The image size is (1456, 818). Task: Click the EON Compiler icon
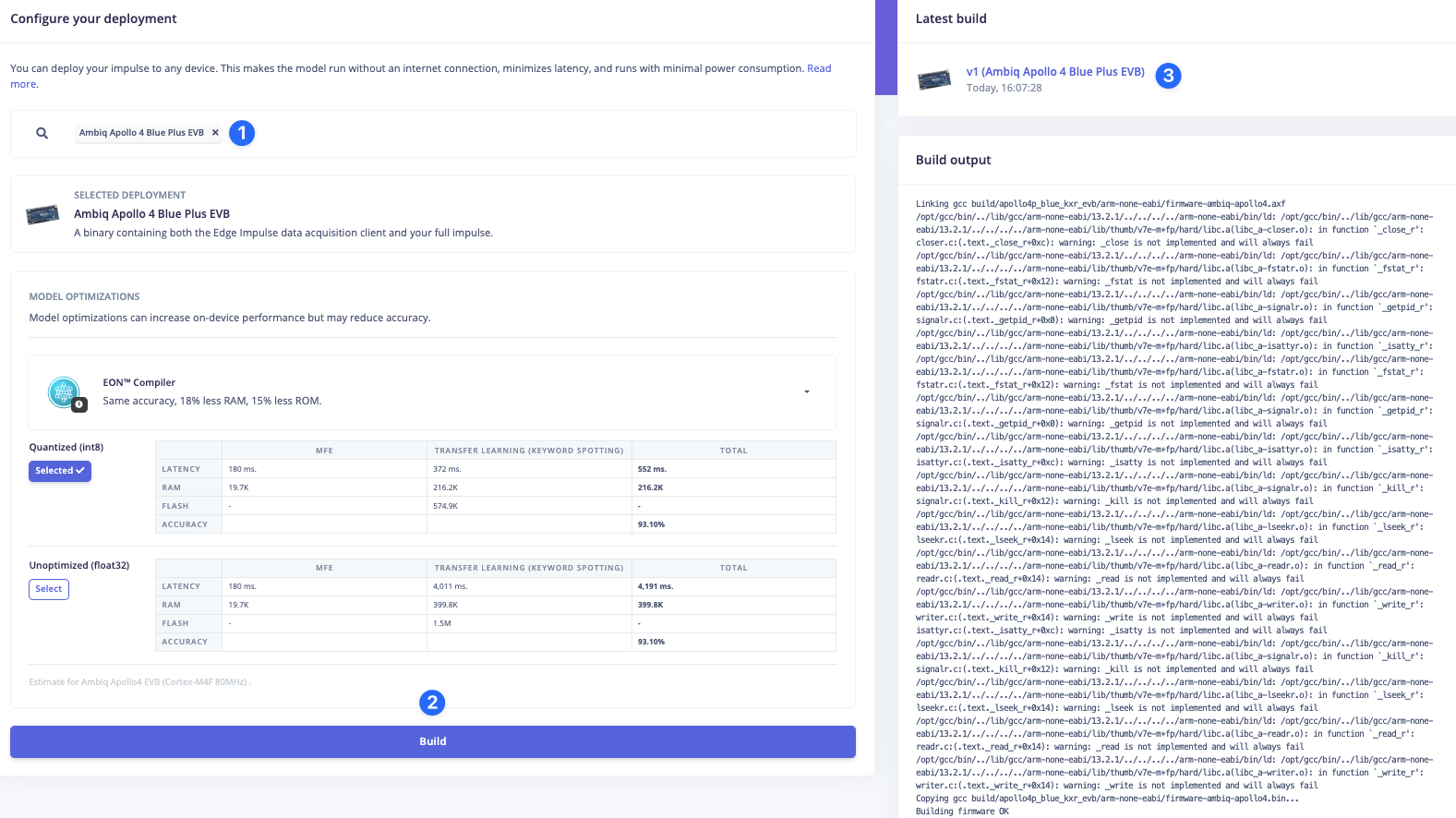pyautogui.click(x=65, y=393)
